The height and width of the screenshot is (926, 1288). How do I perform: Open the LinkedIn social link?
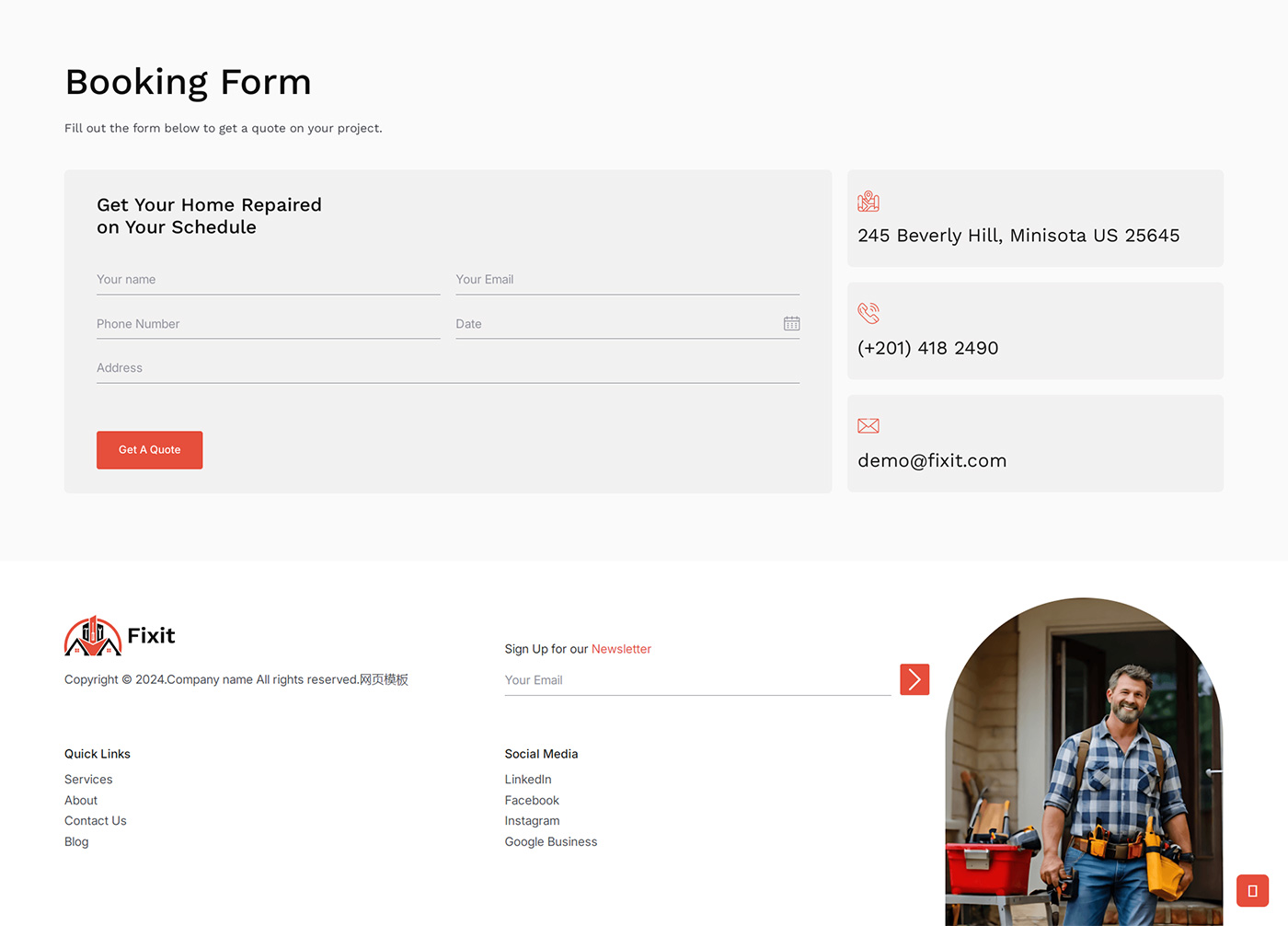pos(528,780)
